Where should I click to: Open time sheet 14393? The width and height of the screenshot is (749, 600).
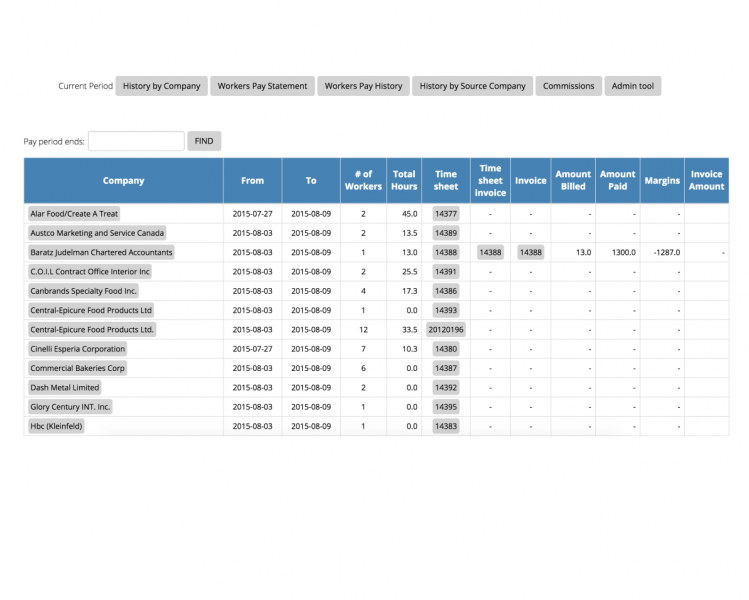point(446,310)
